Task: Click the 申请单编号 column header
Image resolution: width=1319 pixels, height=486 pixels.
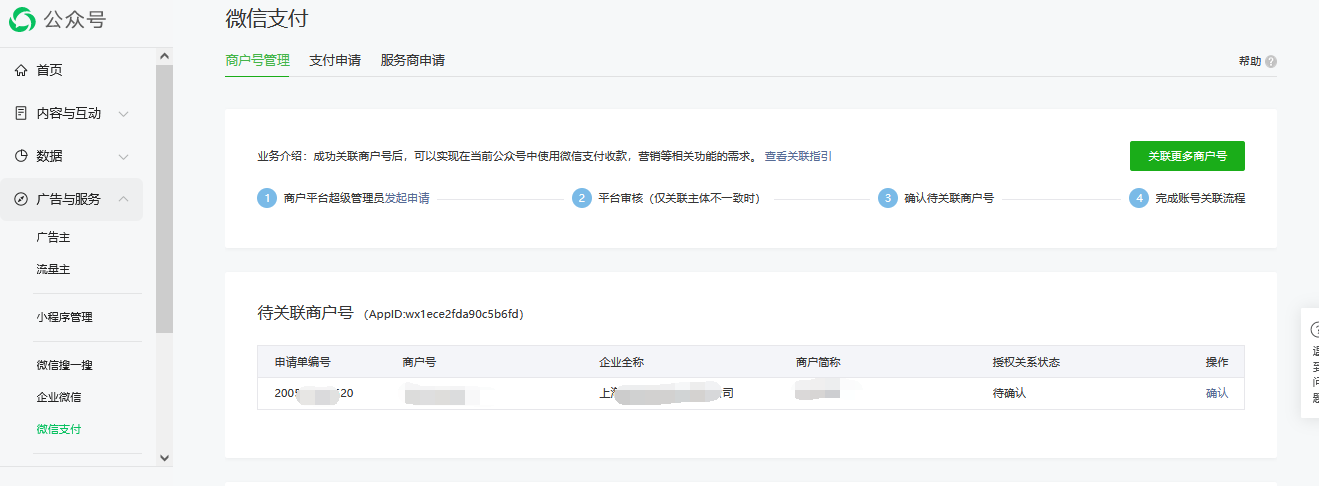Action: pos(302,362)
